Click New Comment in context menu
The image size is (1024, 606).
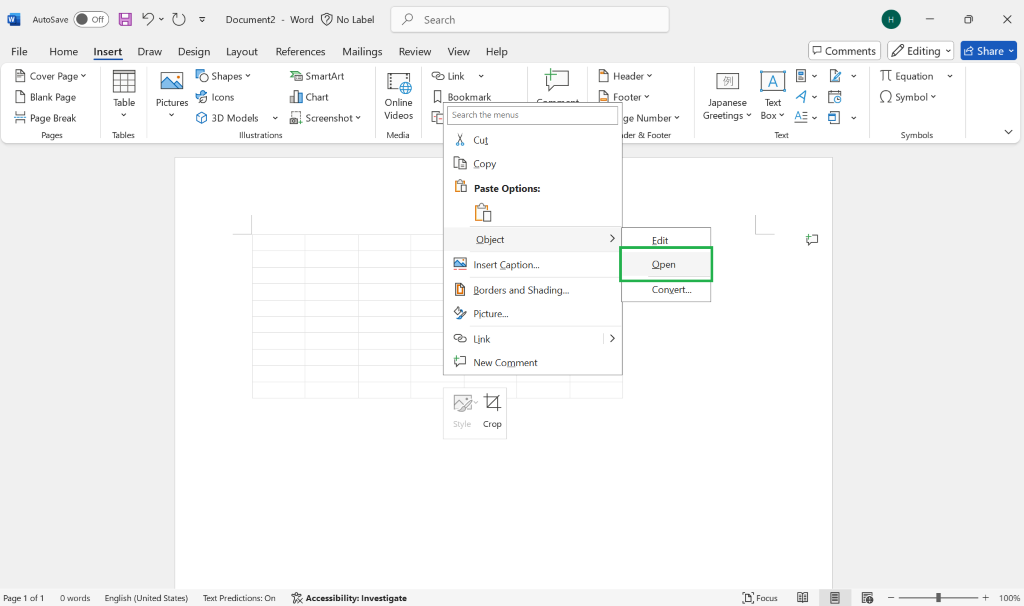pos(532,362)
